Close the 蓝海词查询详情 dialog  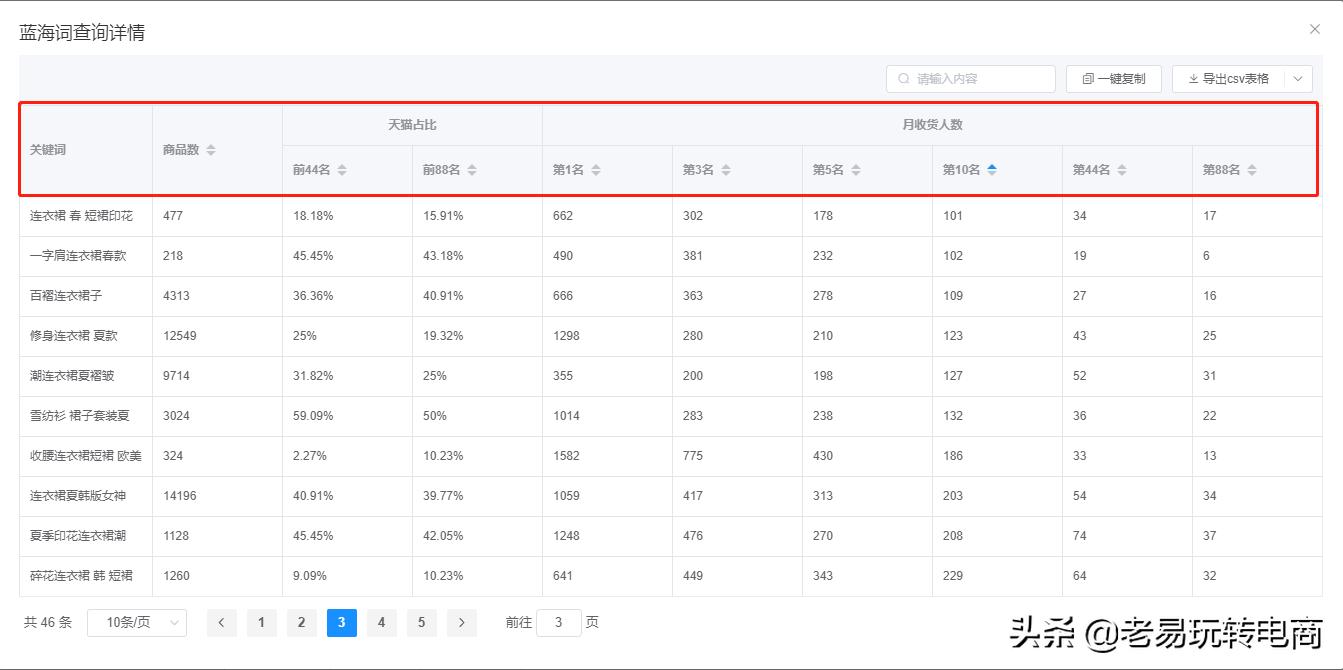(1315, 29)
